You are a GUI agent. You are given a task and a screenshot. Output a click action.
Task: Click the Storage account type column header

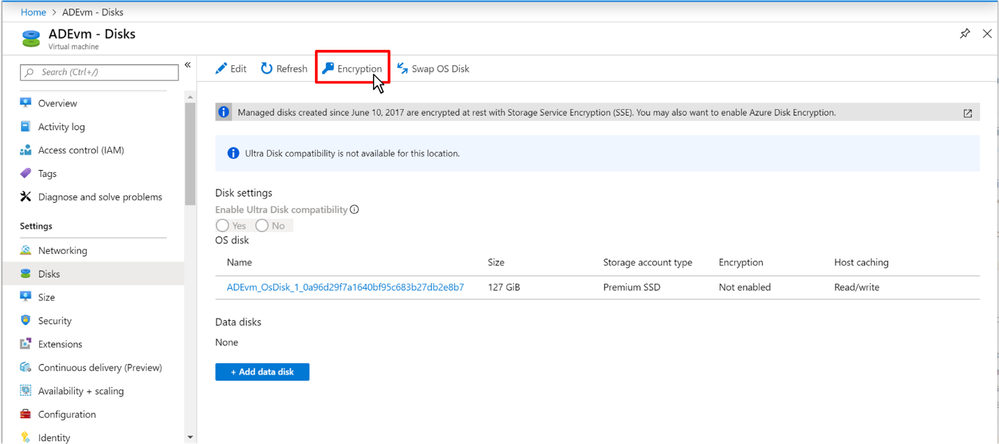[647, 262]
